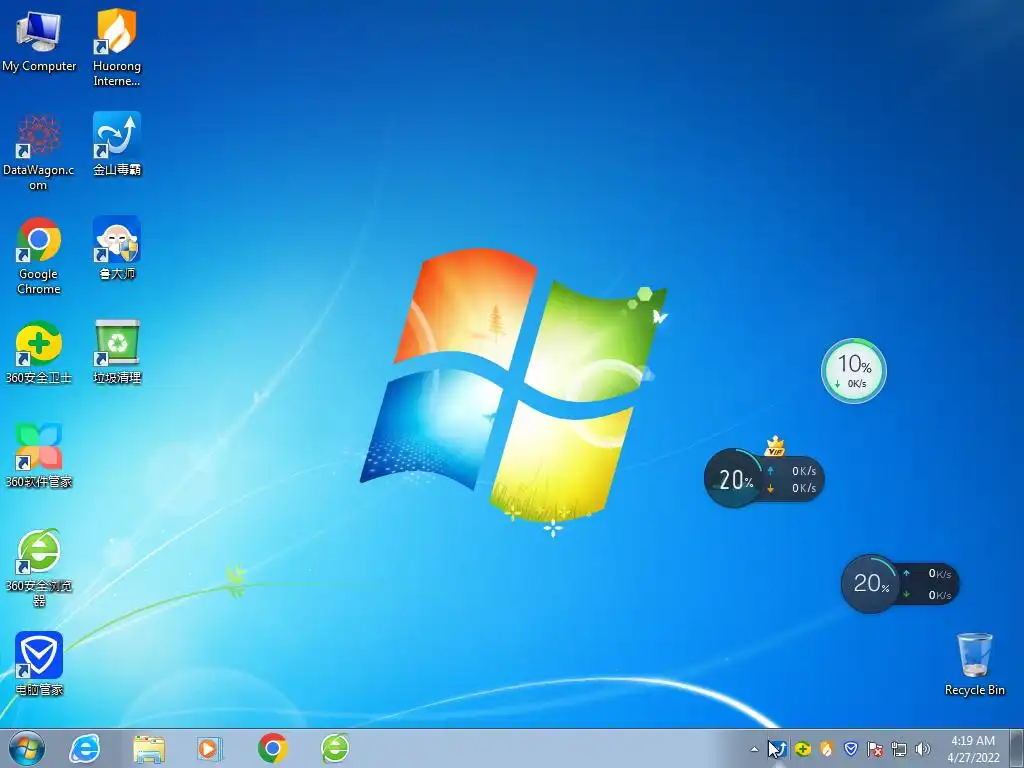
Task: Open the clock showing 4:19 AM
Action: [973, 749]
